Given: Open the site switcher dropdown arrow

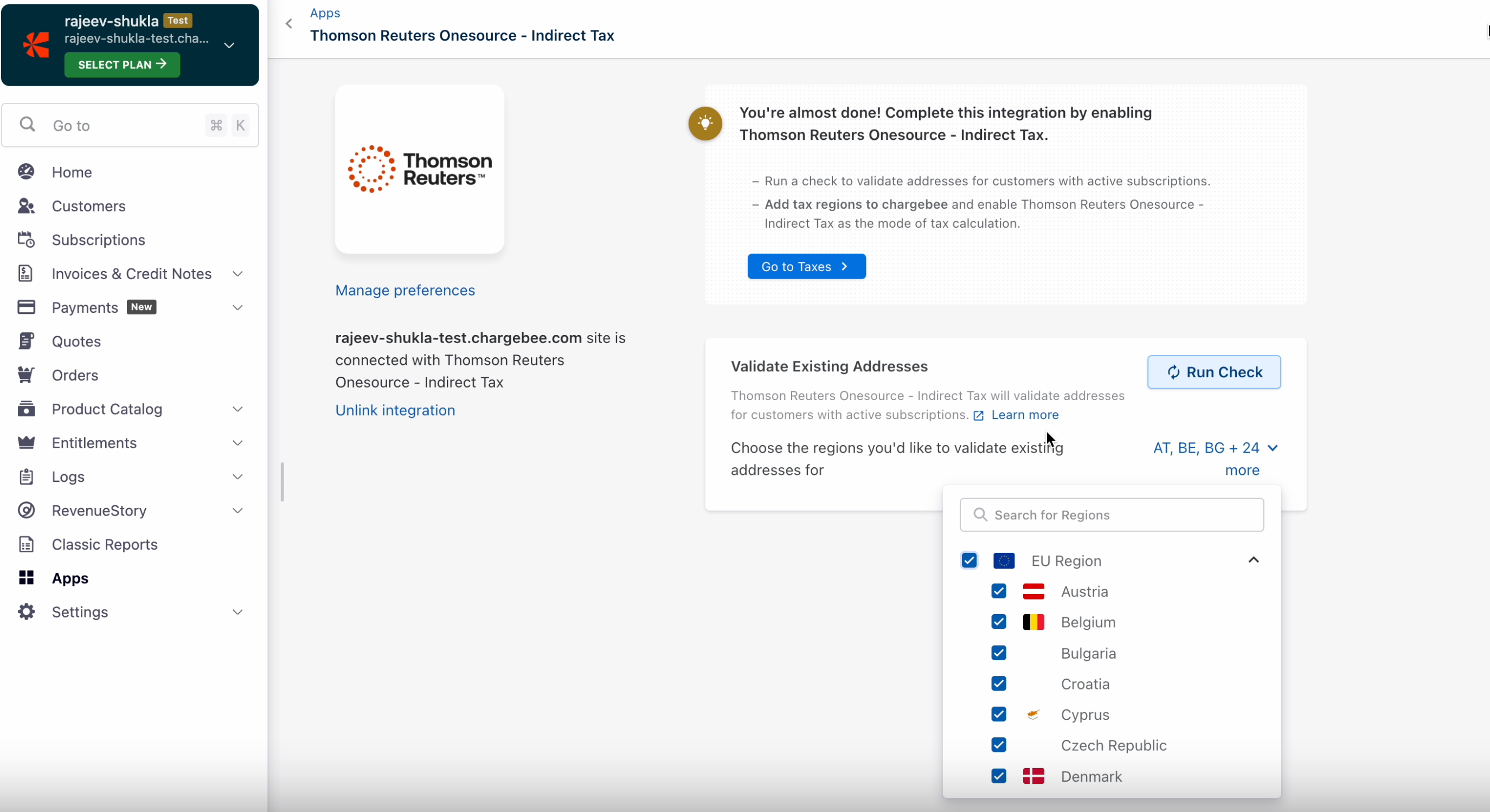Looking at the screenshot, I should coord(229,45).
